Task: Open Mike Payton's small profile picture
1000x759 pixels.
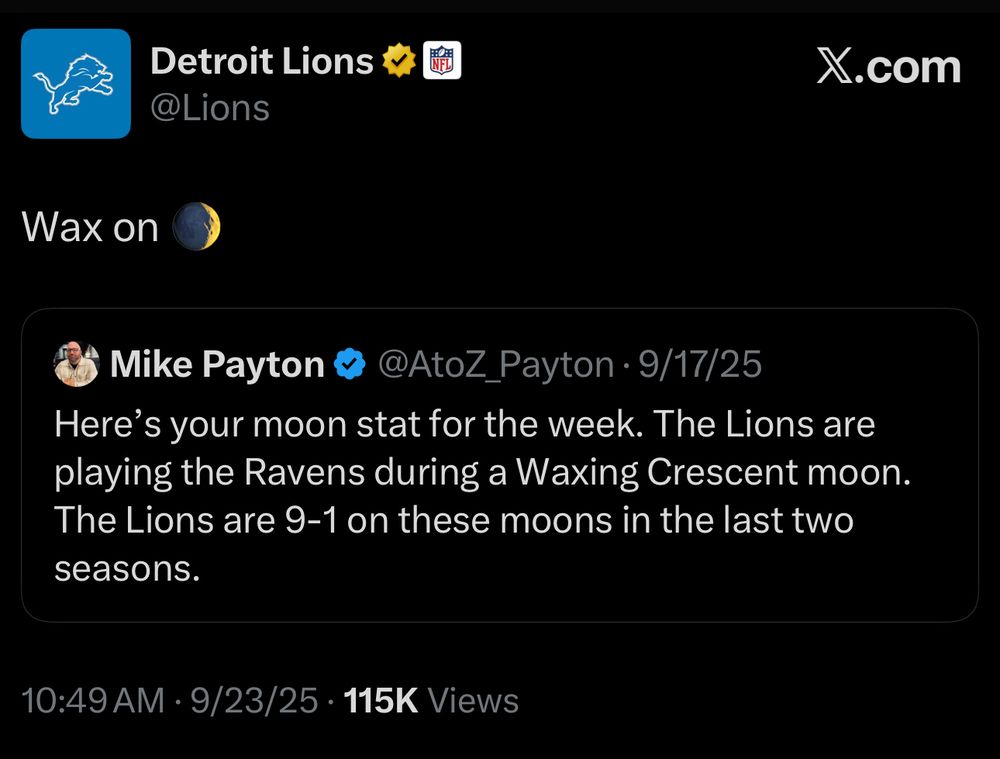Action: [x=76, y=365]
